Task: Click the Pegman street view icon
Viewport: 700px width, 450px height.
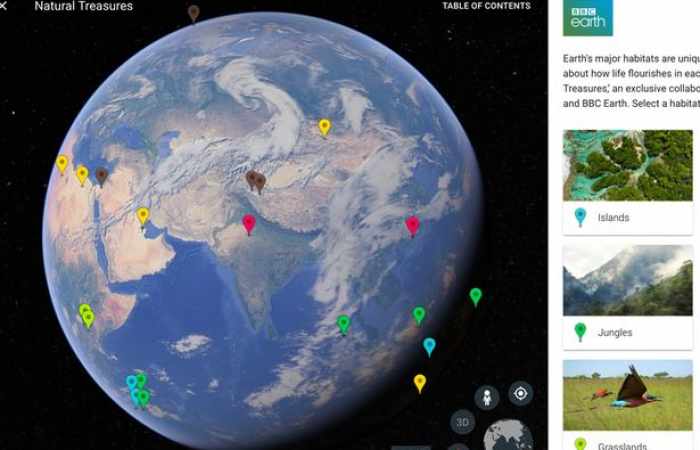Action: click(487, 397)
